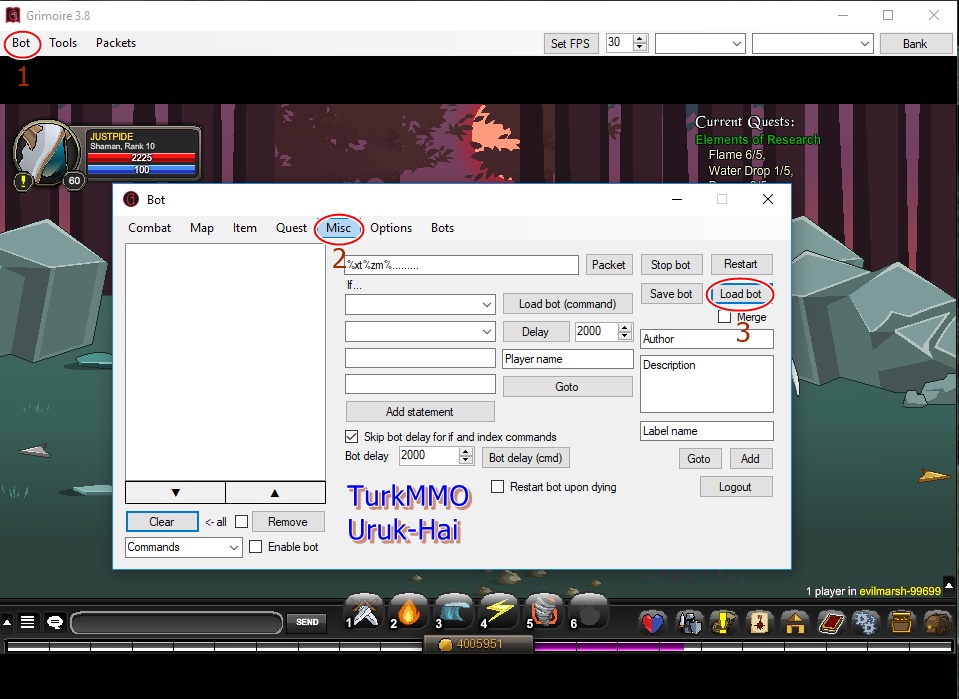Open the dropdown left of Bank button
Screen dimensions: 959x699
point(813,43)
